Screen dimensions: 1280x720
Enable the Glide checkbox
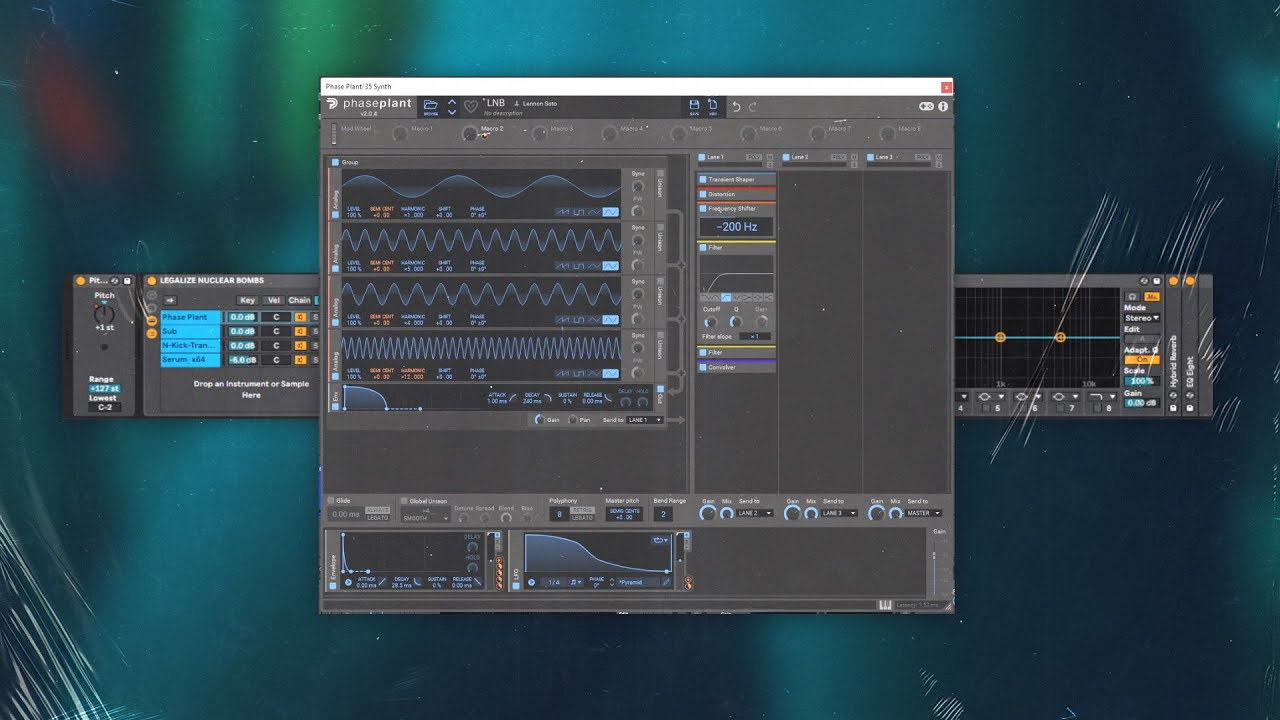332,501
